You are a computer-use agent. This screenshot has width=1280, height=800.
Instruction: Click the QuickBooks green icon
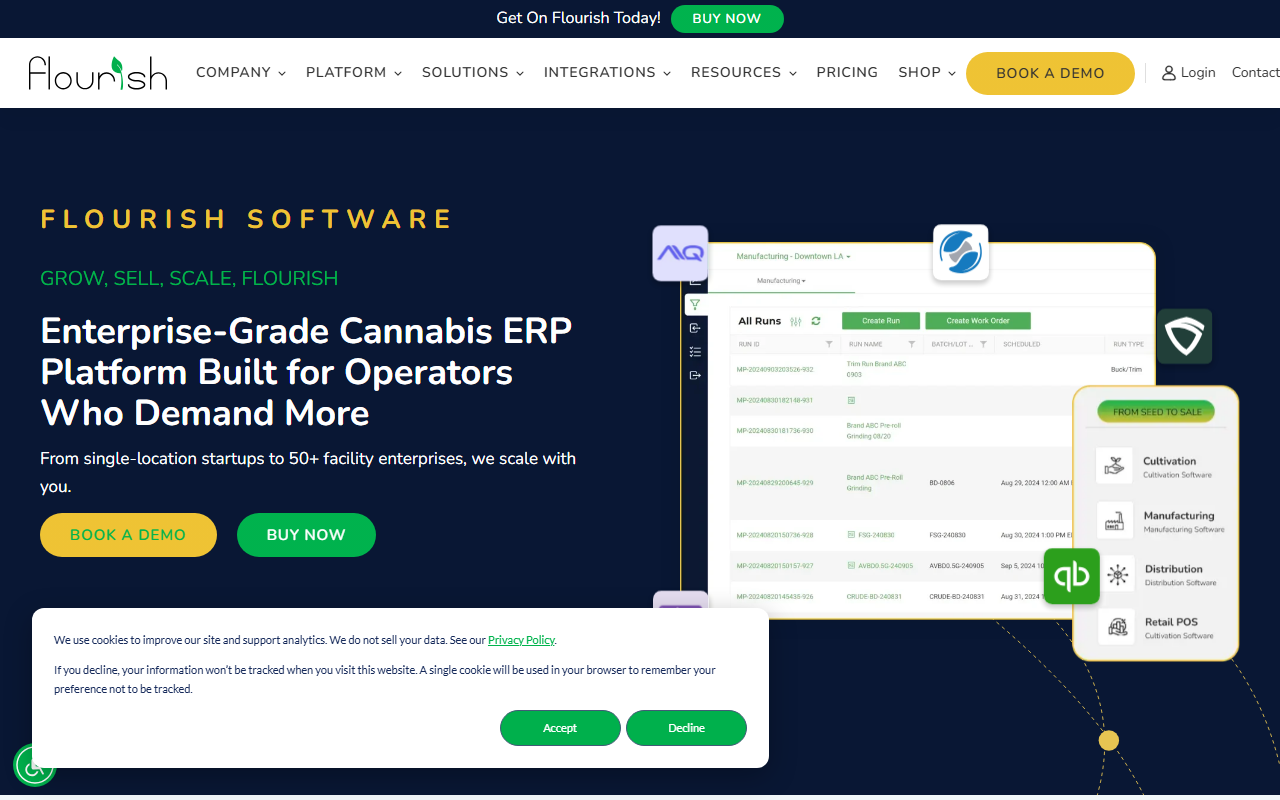click(x=1072, y=576)
